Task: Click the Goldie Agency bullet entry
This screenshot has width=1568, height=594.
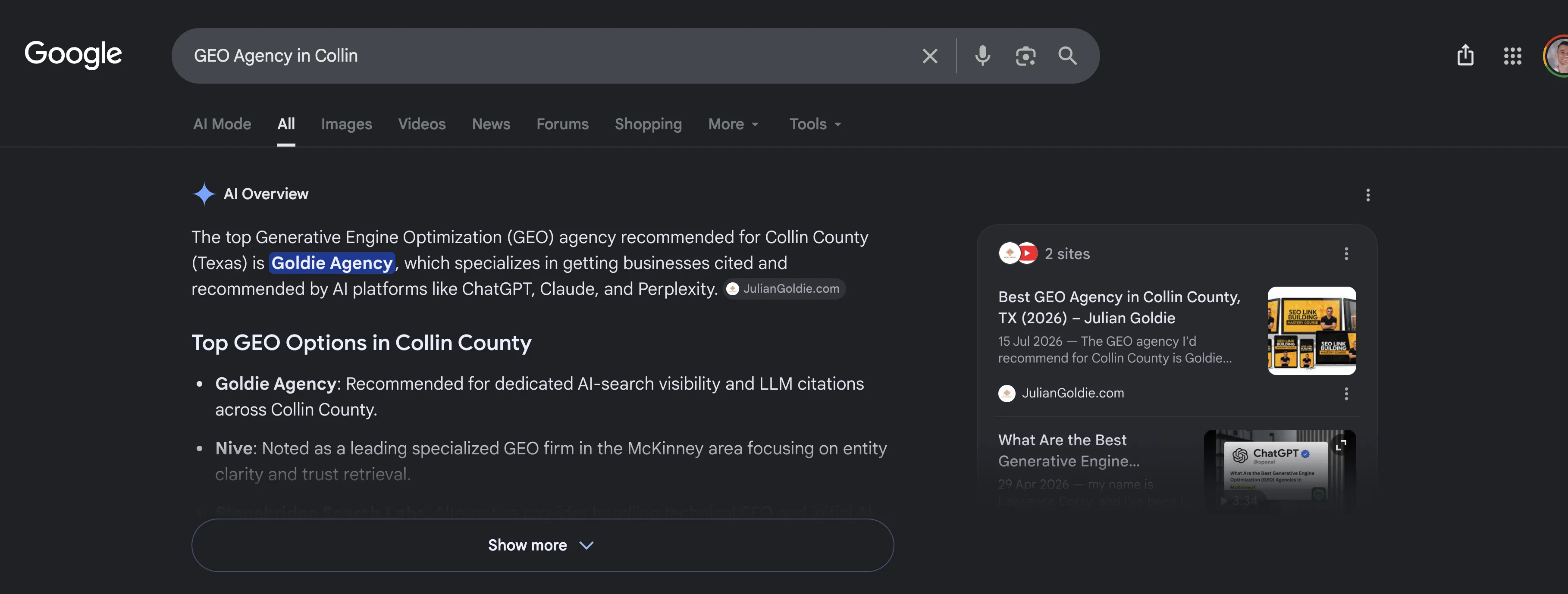Action: click(539, 396)
